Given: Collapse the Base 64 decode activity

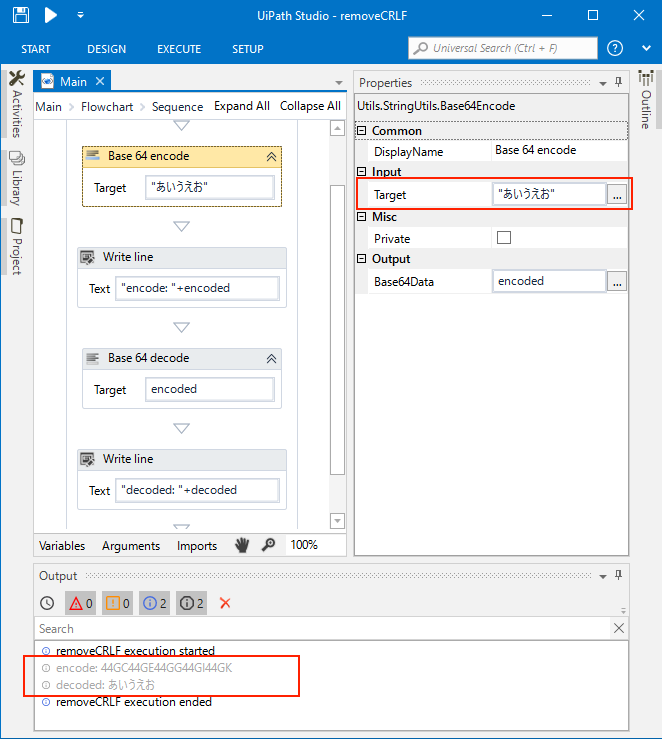Looking at the screenshot, I should (270, 358).
